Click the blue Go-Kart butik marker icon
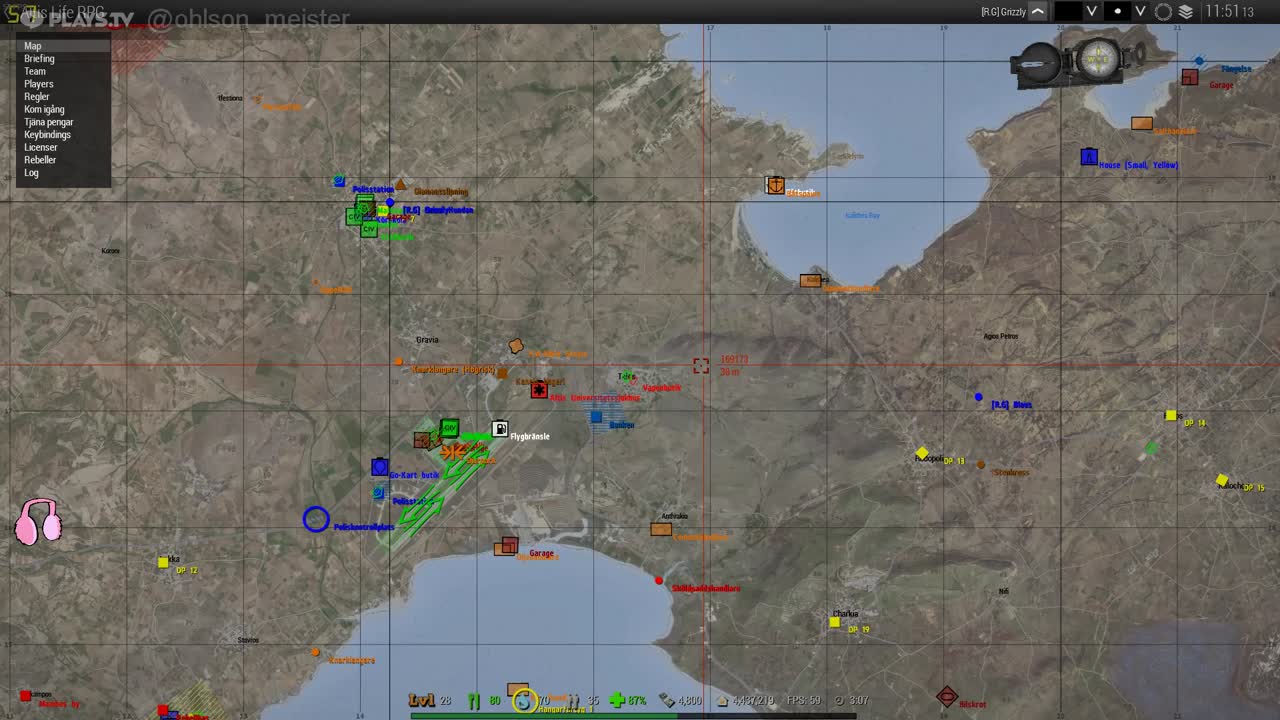Image resolution: width=1280 pixels, height=720 pixels. 379,467
